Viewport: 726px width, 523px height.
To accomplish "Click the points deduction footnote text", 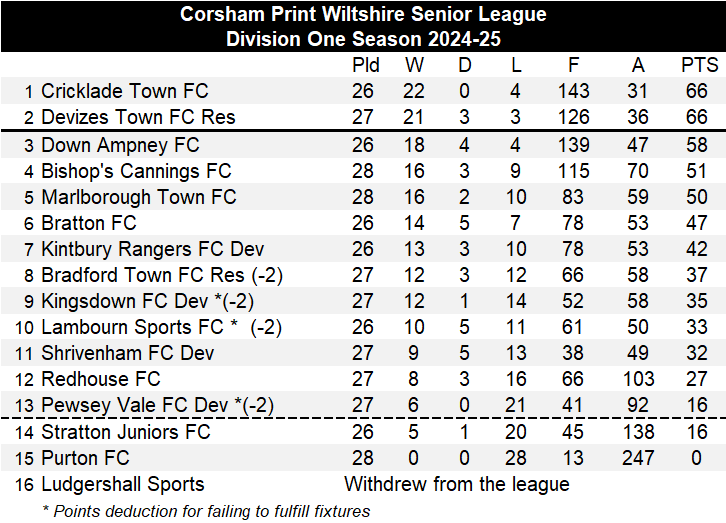I will click(205, 511).
